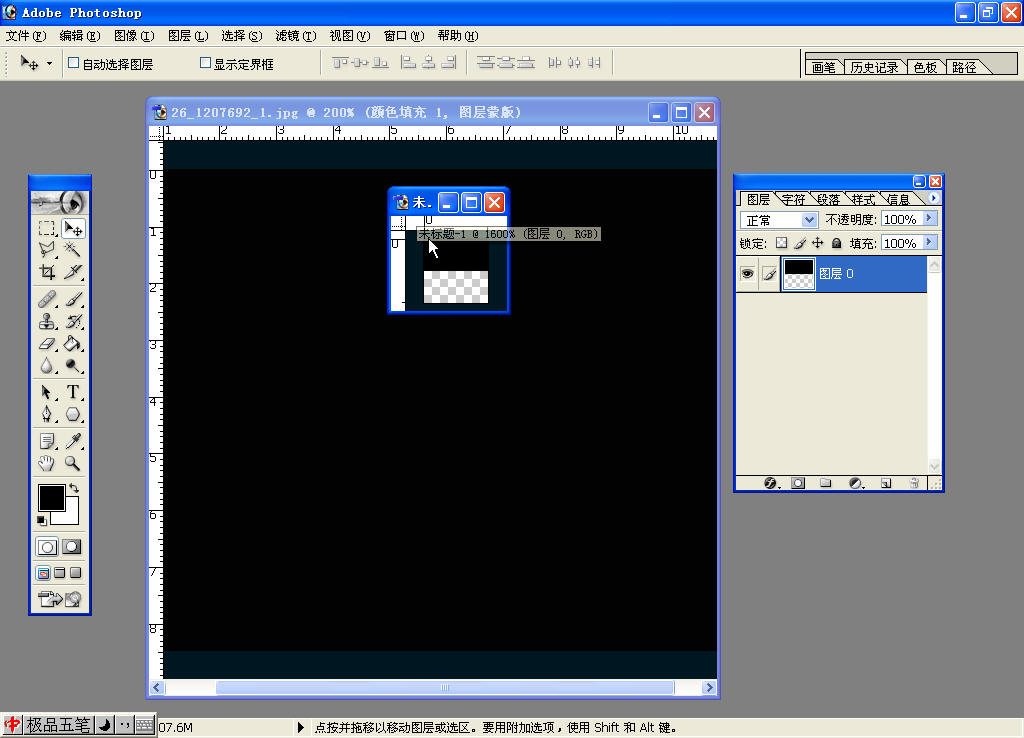Switch to 历史记录 tab in palette well

click(874, 67)
